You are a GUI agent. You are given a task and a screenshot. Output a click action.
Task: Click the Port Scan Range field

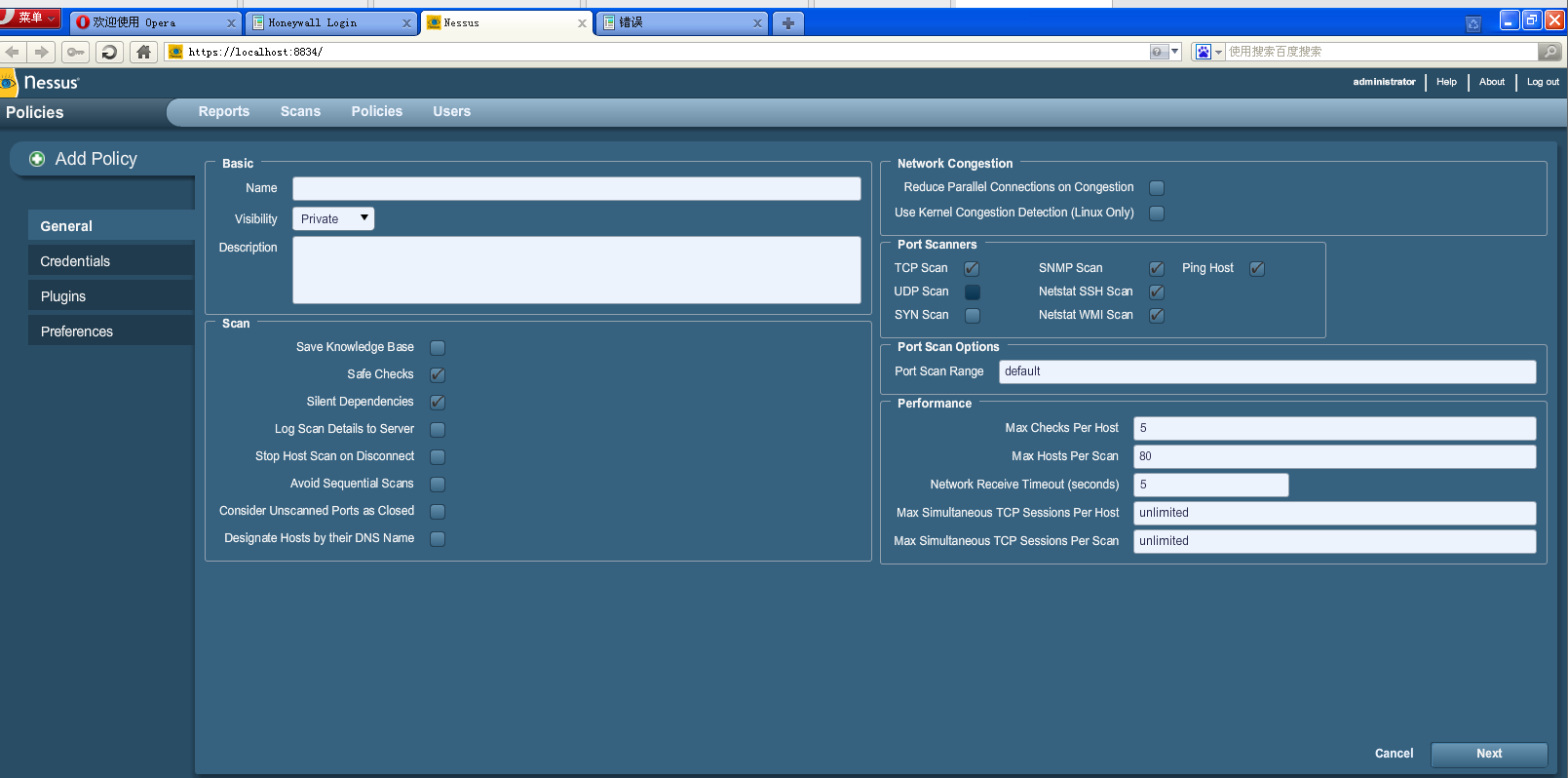click(x=1267, y=371)
